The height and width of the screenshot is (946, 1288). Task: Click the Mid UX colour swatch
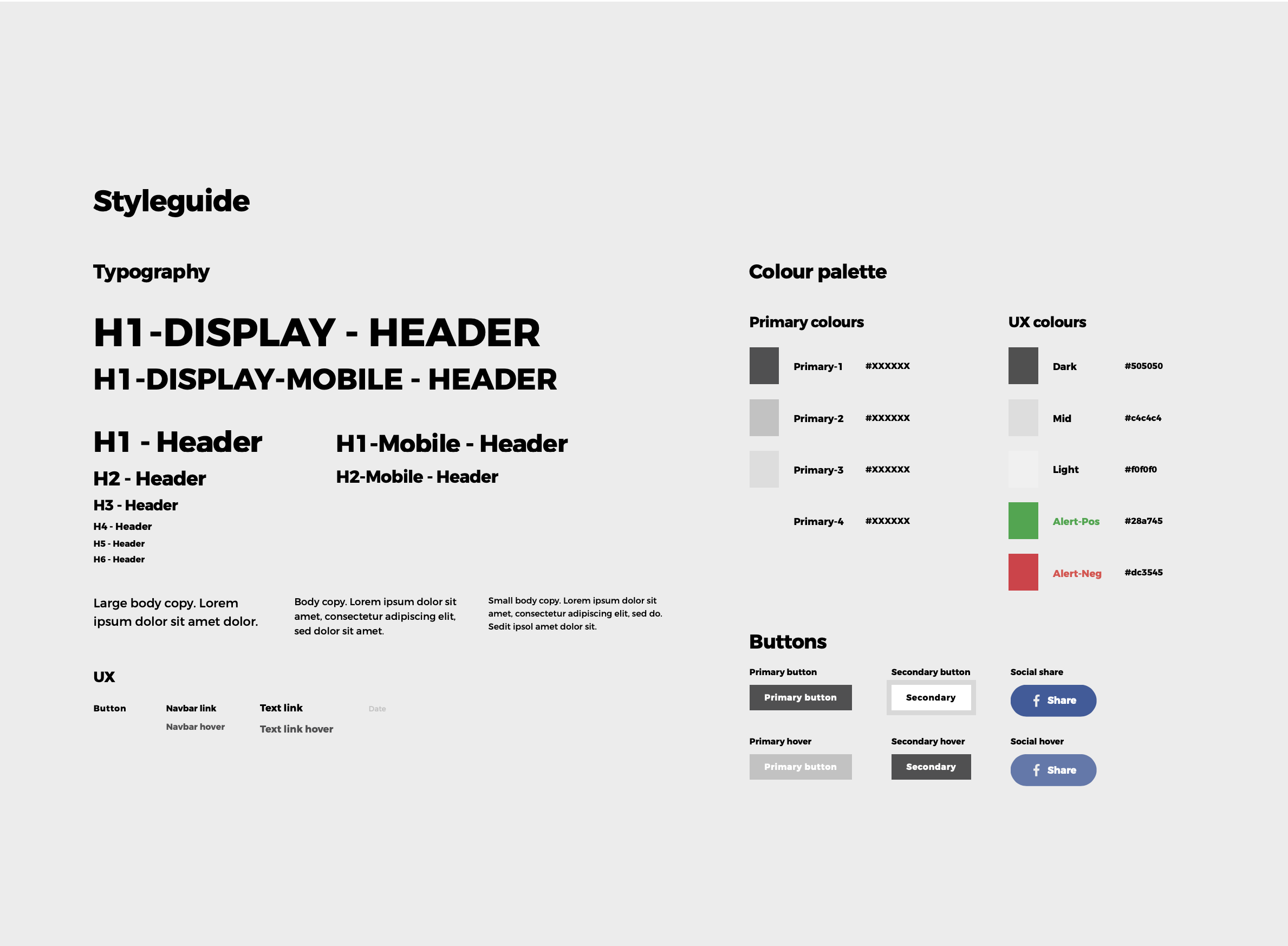click(x=1023, y=418)
